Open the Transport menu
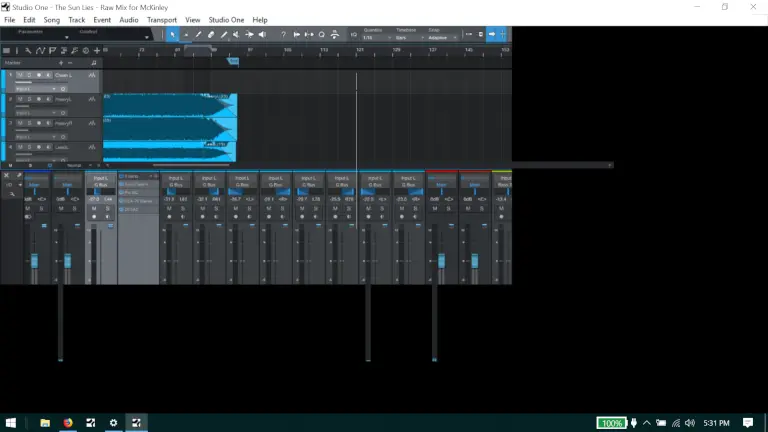 161,20
